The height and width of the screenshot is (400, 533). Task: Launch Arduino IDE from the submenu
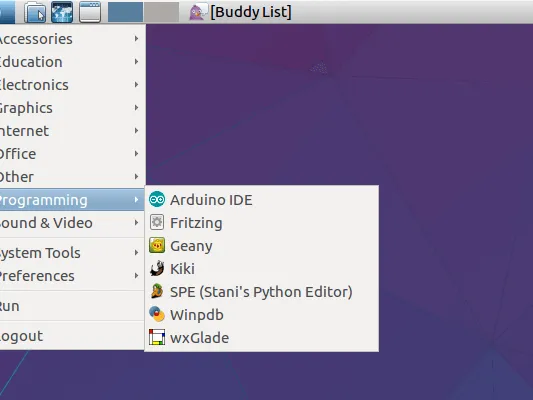pos(262,199)
